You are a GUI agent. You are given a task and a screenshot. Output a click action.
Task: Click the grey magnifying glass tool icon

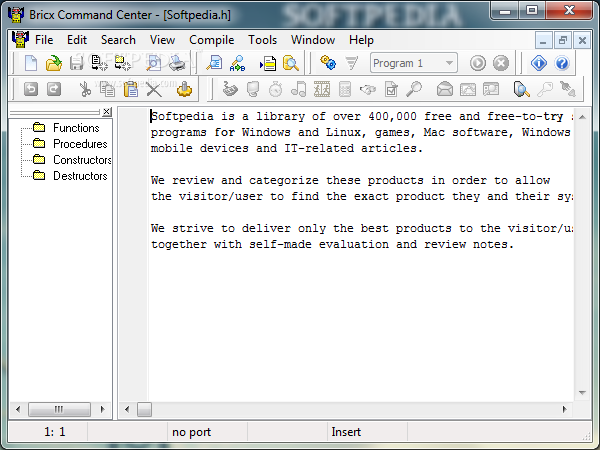(414, 89)
